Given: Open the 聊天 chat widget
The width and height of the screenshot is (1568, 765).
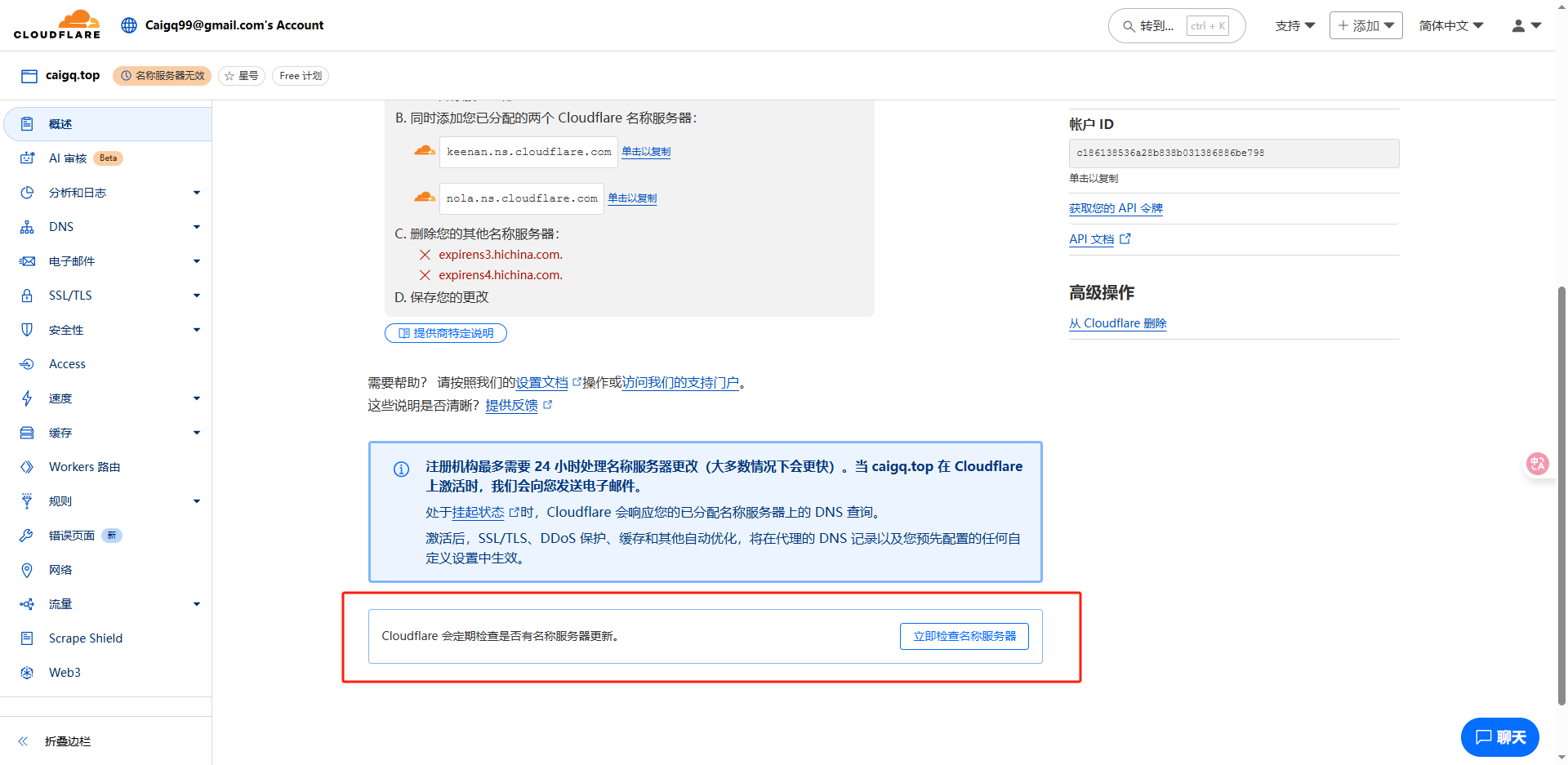Looking at the screenshot, I should tap(1499, 737).
